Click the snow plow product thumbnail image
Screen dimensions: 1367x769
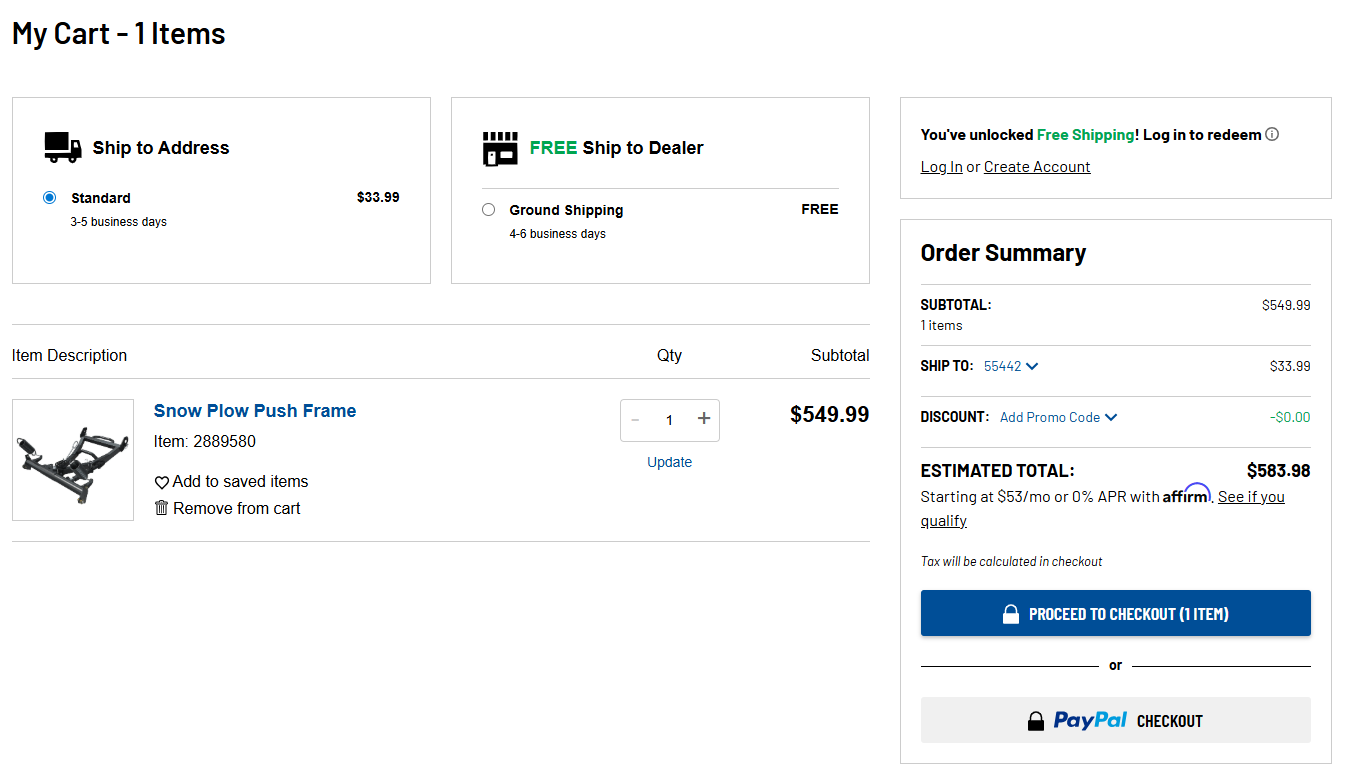[x=72, y=460]
